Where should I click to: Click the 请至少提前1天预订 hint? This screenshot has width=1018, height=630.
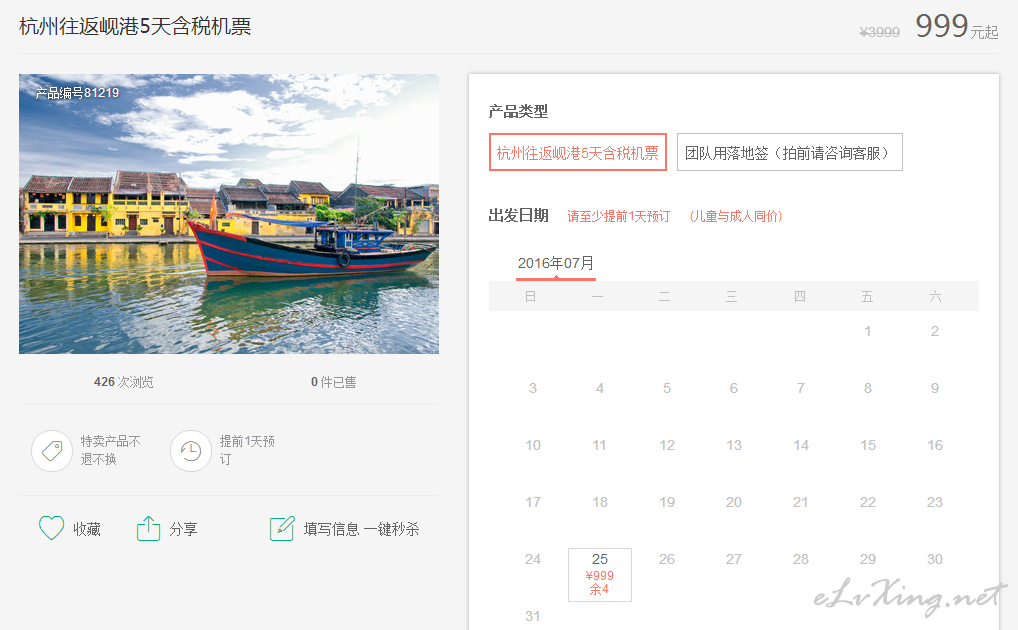pos(618,216)
